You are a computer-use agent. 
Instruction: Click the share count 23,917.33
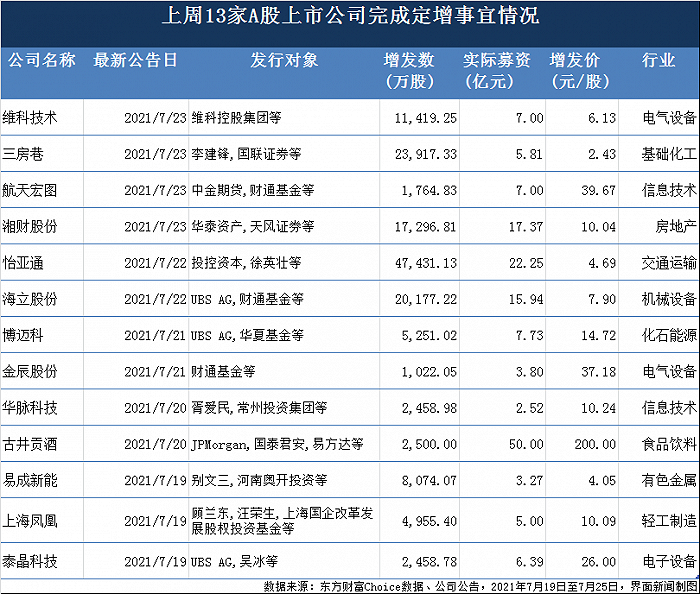tap(426, 154)
